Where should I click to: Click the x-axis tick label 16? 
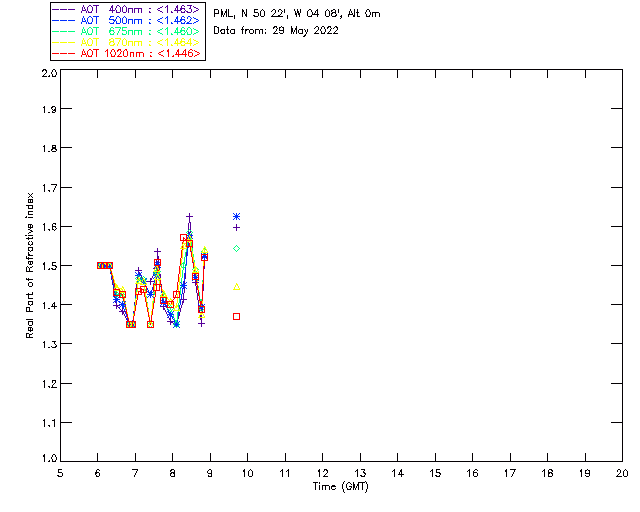[473, 473]
